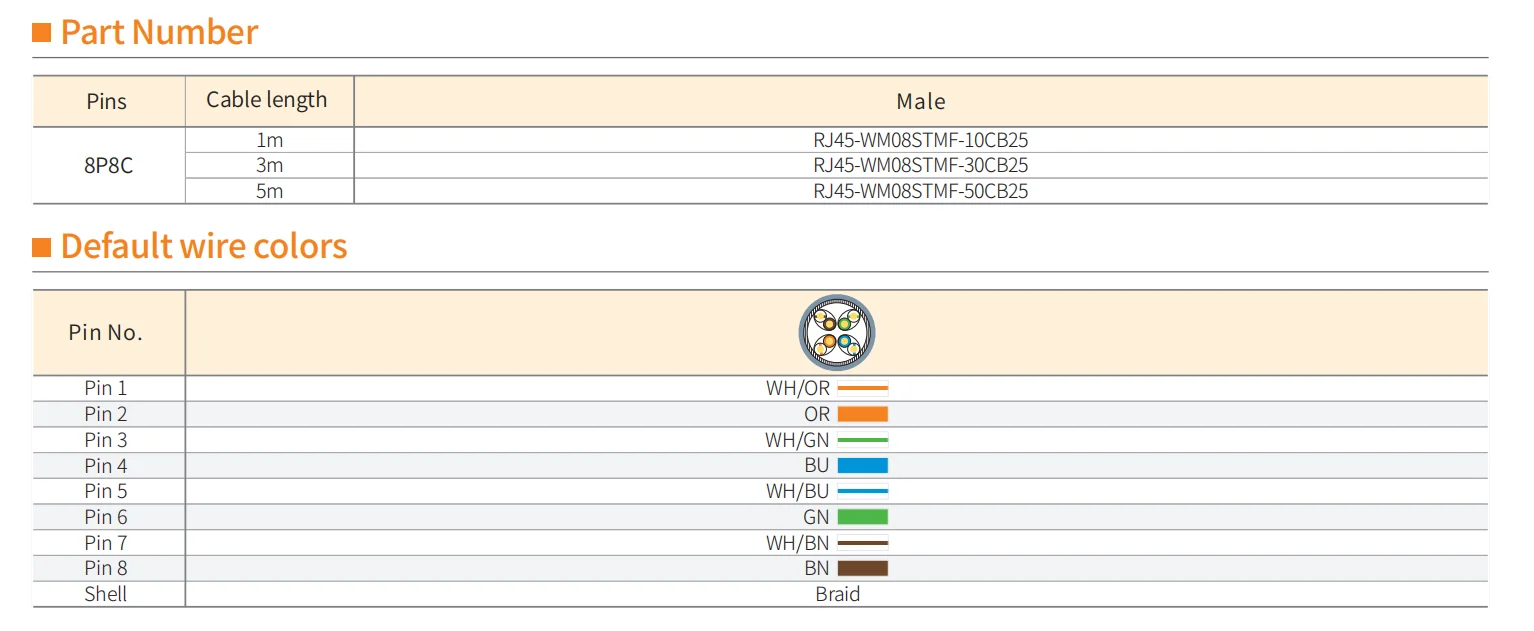
Task: Click the white/brown WH/BN swatch
Action: tap(862, 543)
